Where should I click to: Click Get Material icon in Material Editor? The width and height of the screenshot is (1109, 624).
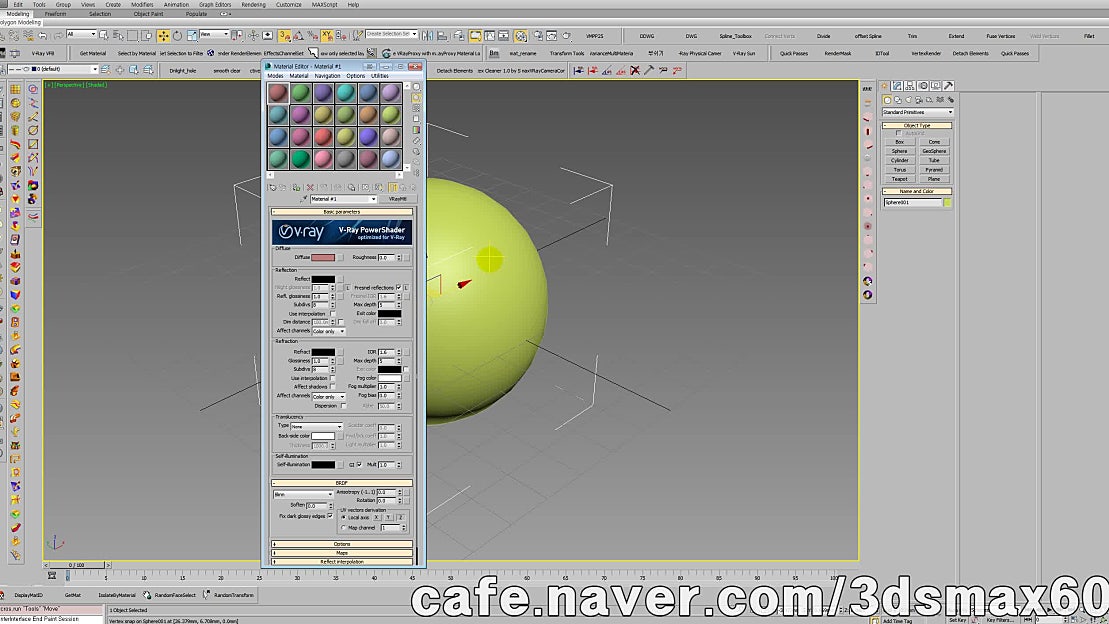(x=273, y=186)
